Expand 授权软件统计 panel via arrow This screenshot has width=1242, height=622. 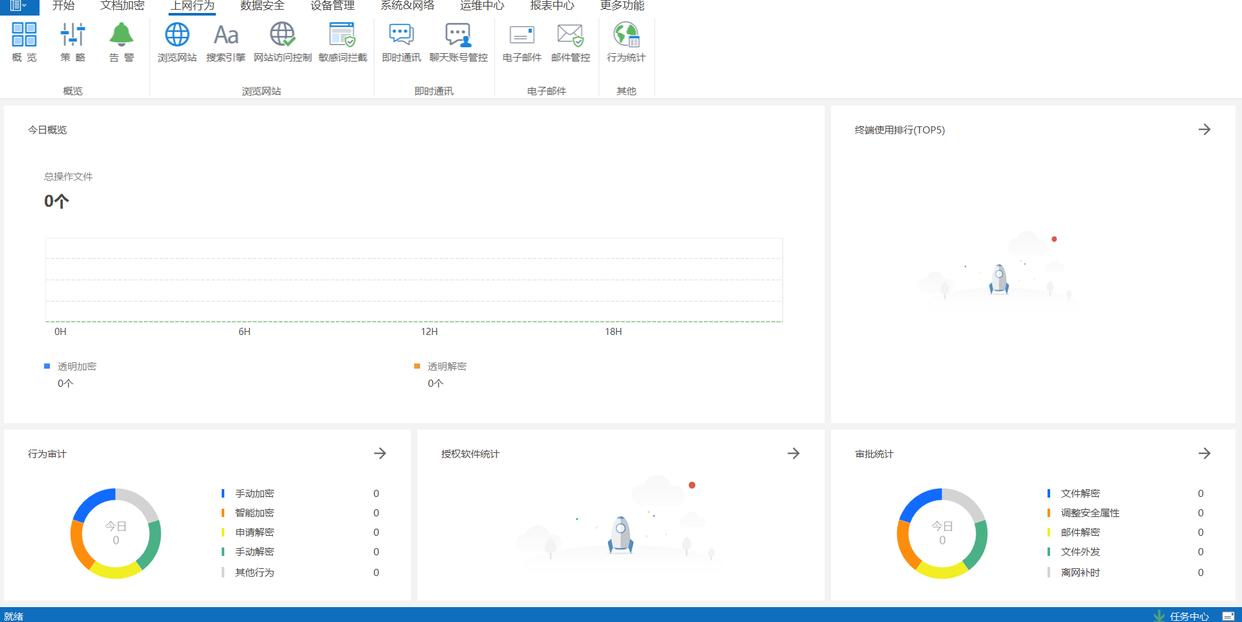(793, 454)
